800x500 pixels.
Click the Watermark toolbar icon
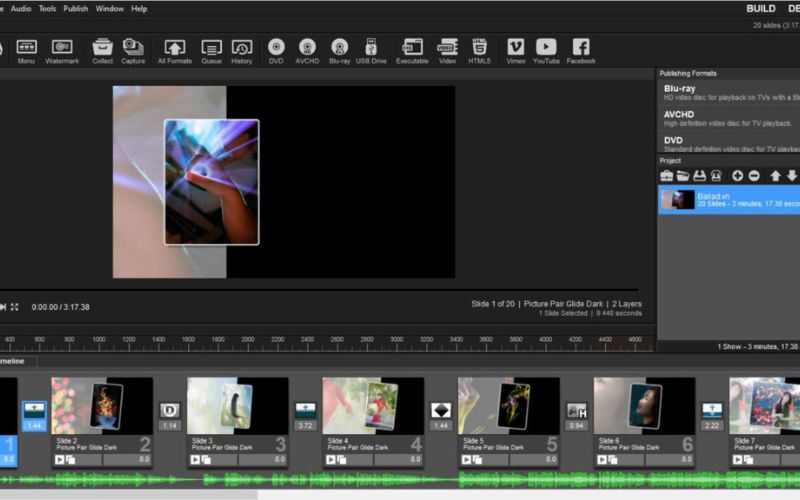click(x=61, y=50)
